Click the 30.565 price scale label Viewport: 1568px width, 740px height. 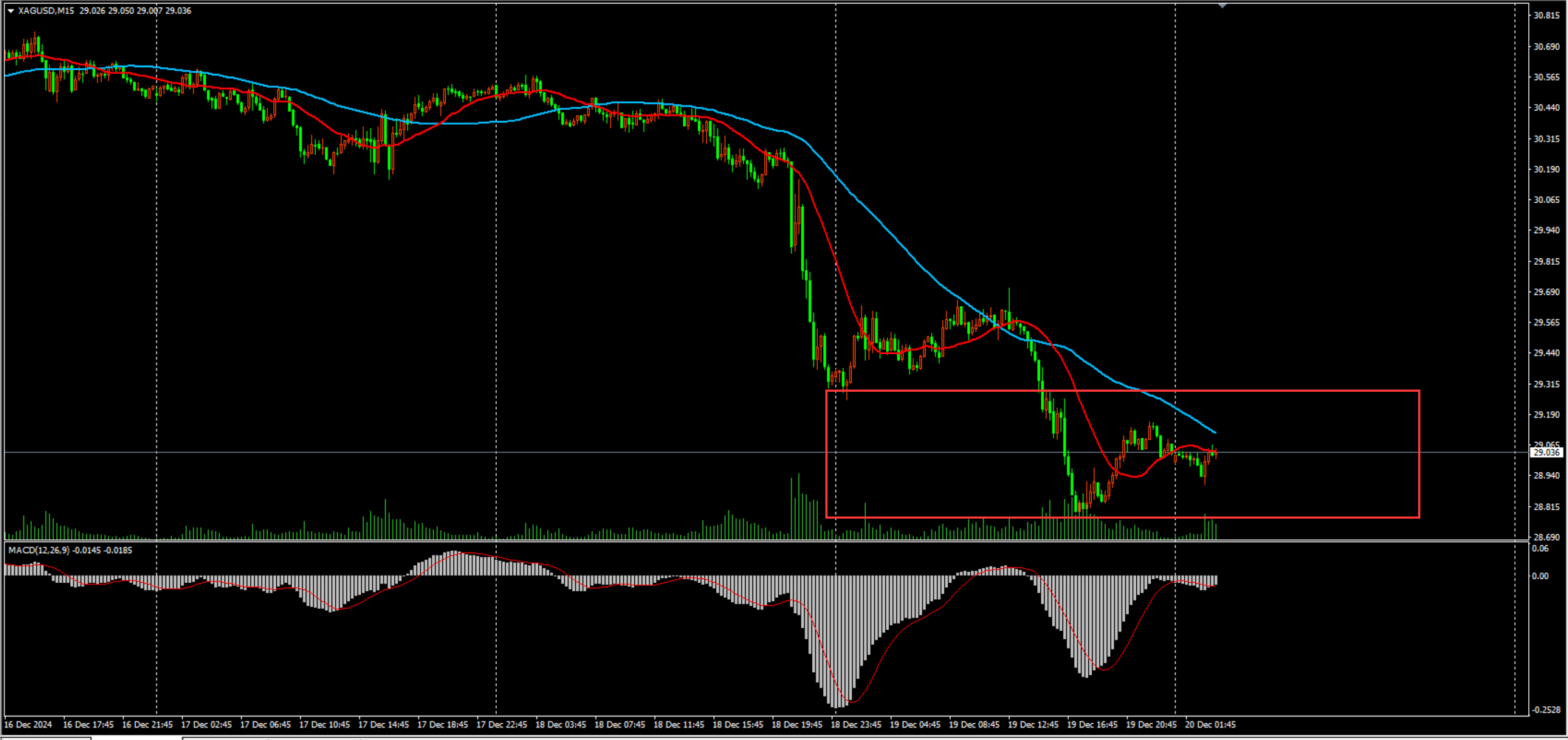coord(1547,77)
